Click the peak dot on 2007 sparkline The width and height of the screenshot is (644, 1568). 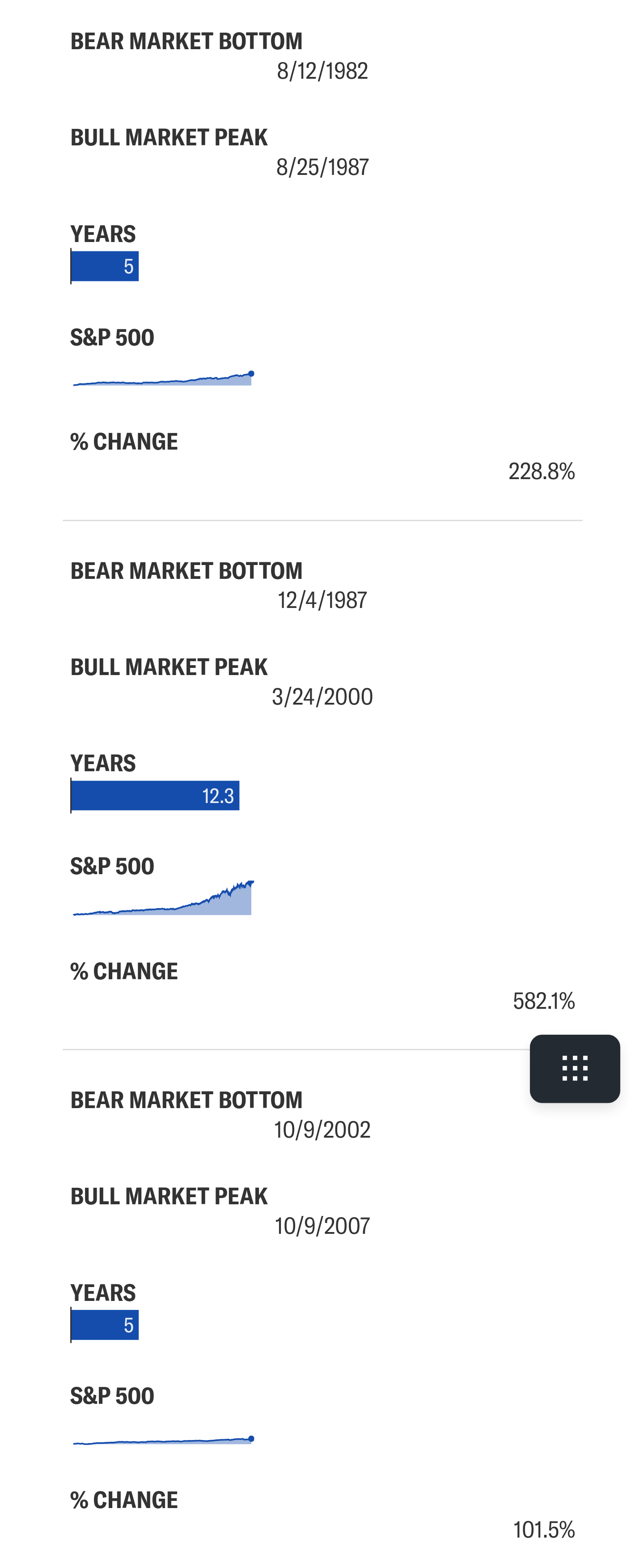pyautogui.click(x=251, y=1438)
